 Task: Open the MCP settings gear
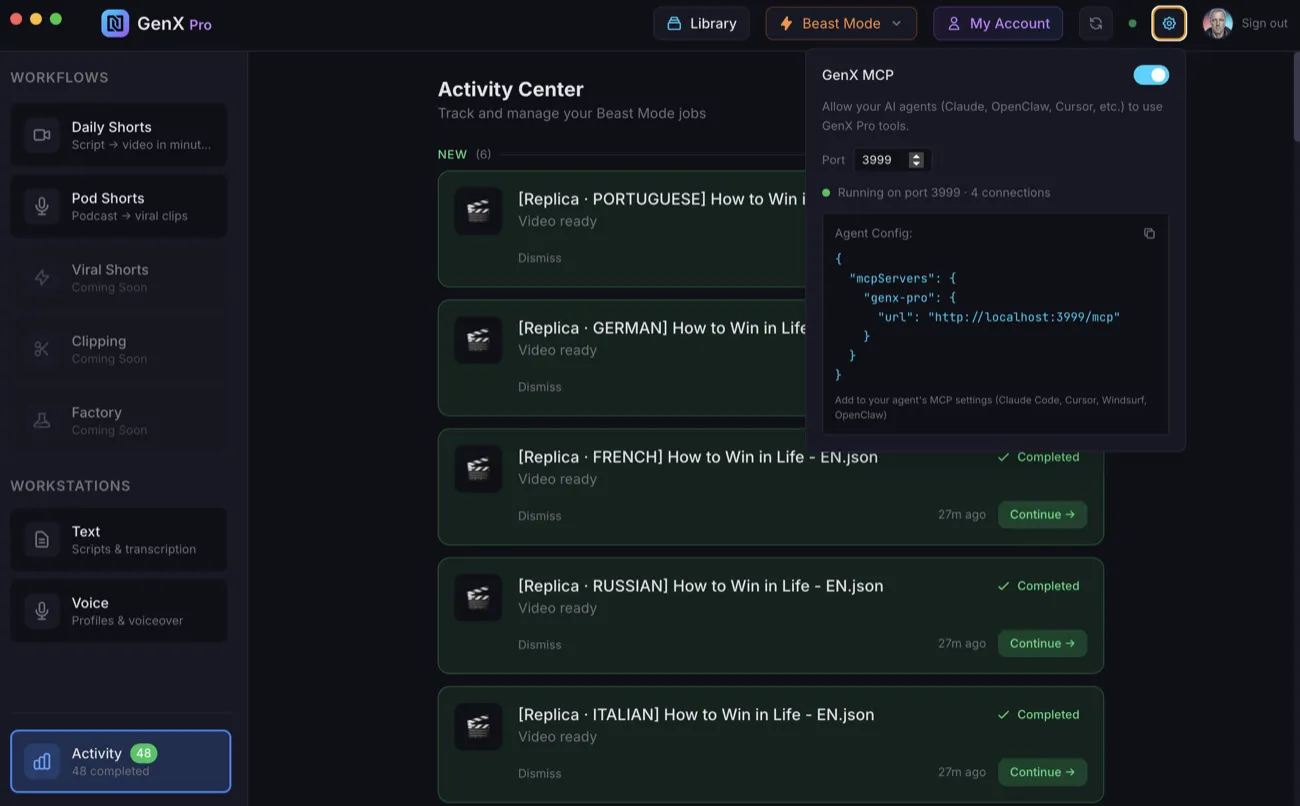click(x=1168, y=22)
